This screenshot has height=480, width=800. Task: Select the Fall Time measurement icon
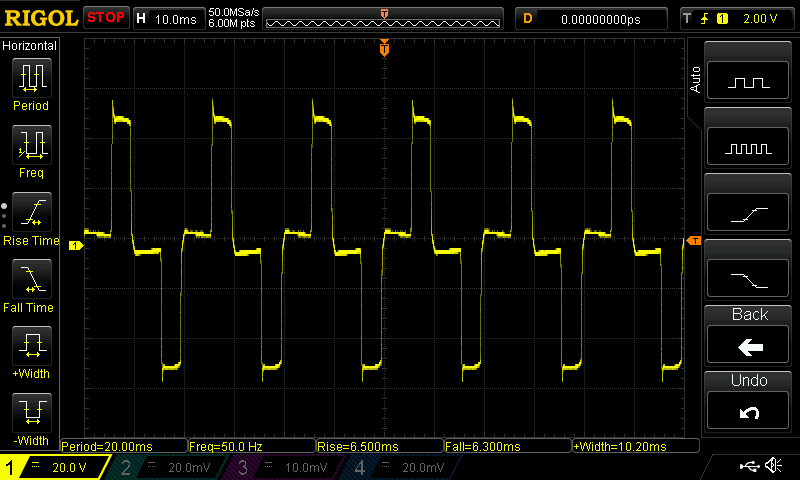pos(32,279)
